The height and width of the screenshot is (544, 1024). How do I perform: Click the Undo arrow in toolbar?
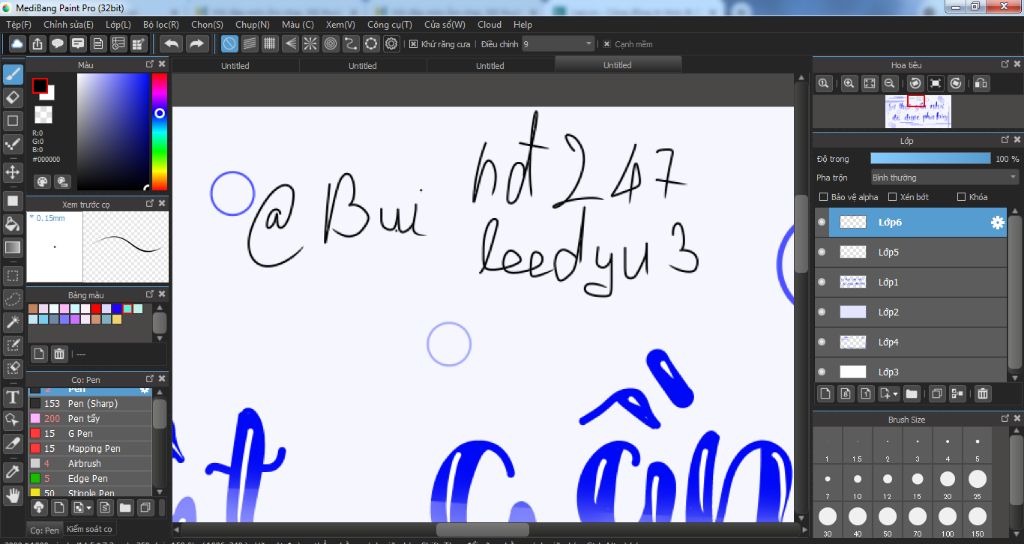pyautogui.click(x=171, y=44)
